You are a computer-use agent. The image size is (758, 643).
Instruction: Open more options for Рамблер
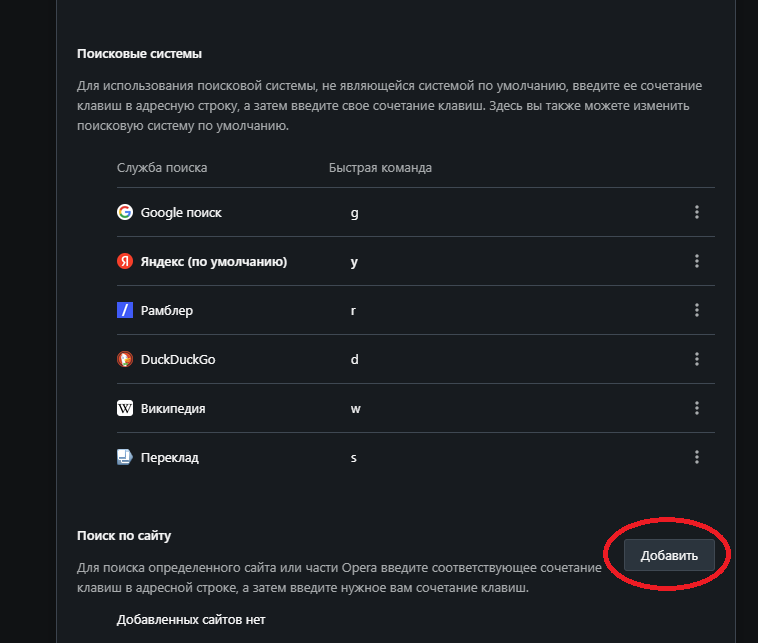point(697,310)
